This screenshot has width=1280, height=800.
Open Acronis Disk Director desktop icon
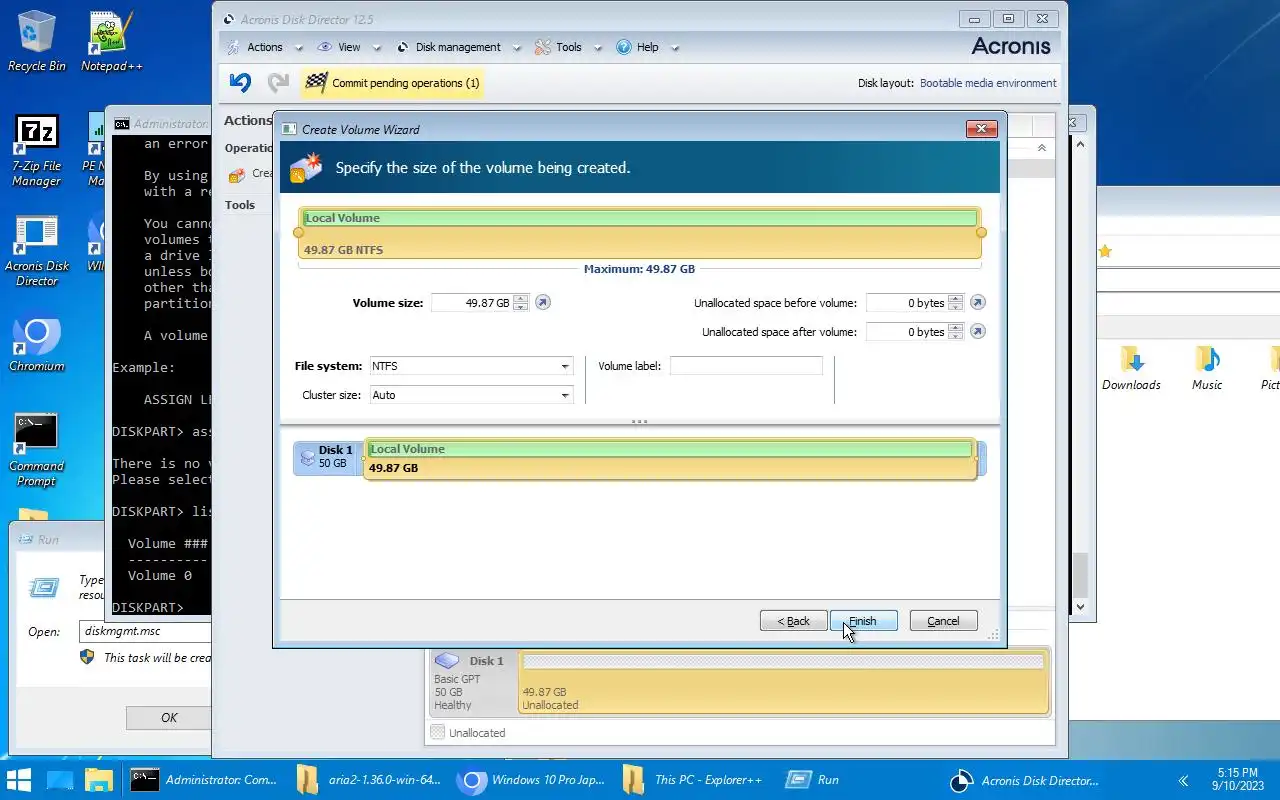[x=37, y=251]
